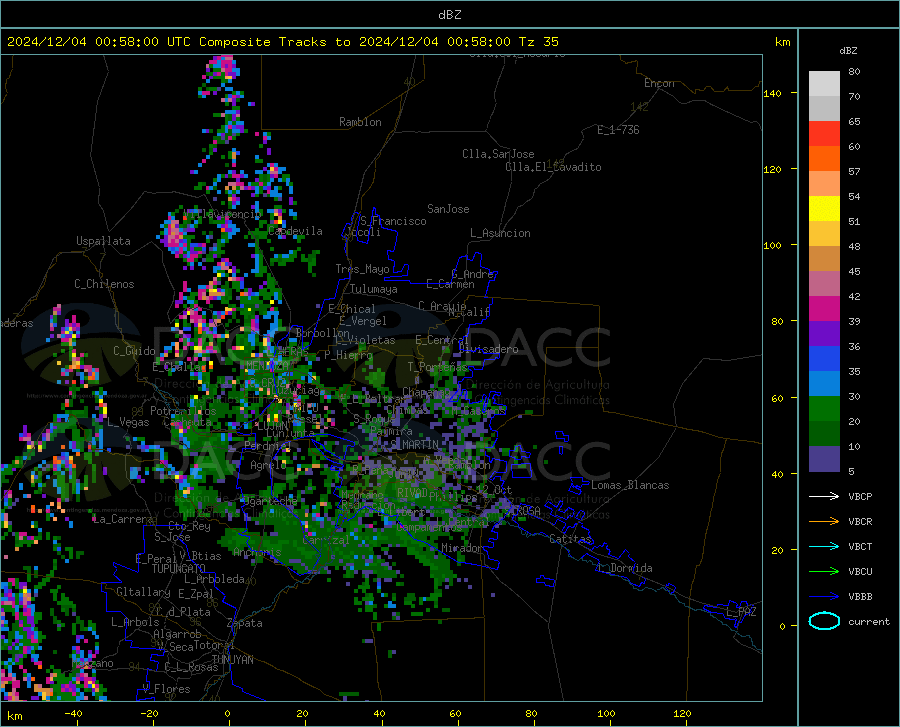Click the V_Flores map label

pyautogui.click(x=166, y=689)
